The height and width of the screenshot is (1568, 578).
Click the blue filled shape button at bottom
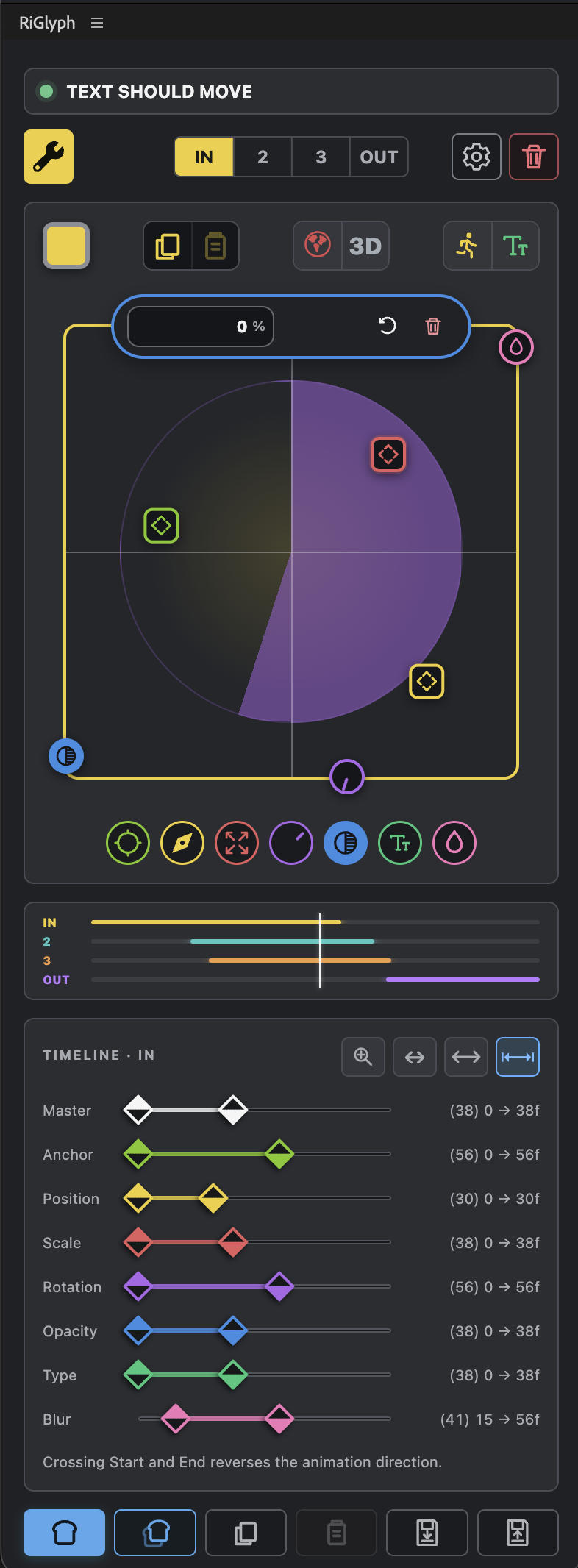64,1533
